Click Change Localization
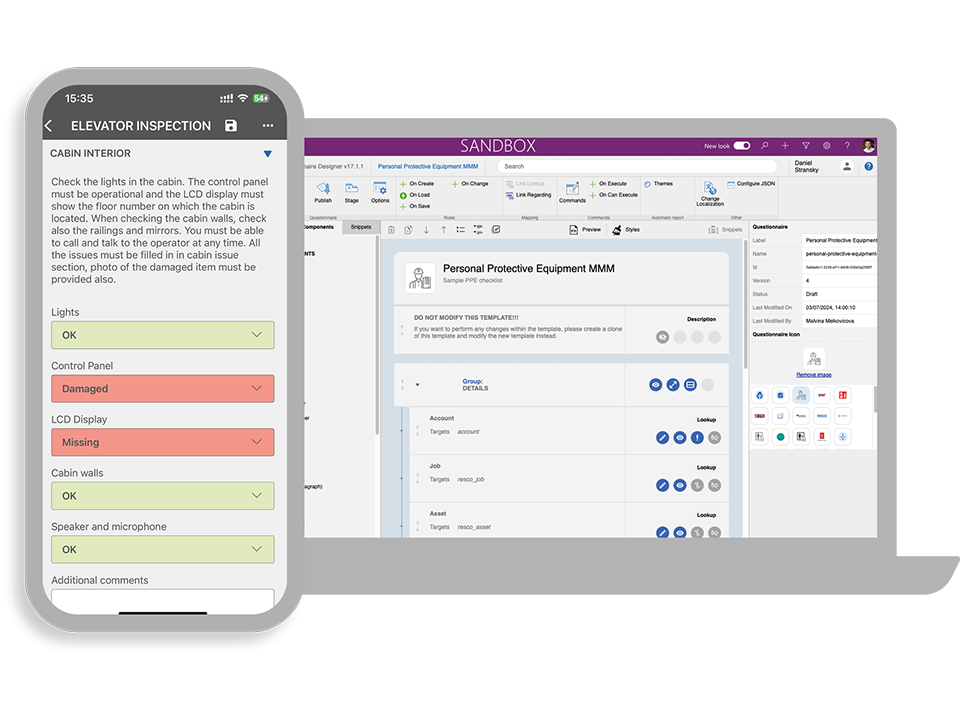The width and height of the screenshot is (960, 720). [x=710, y=193]
